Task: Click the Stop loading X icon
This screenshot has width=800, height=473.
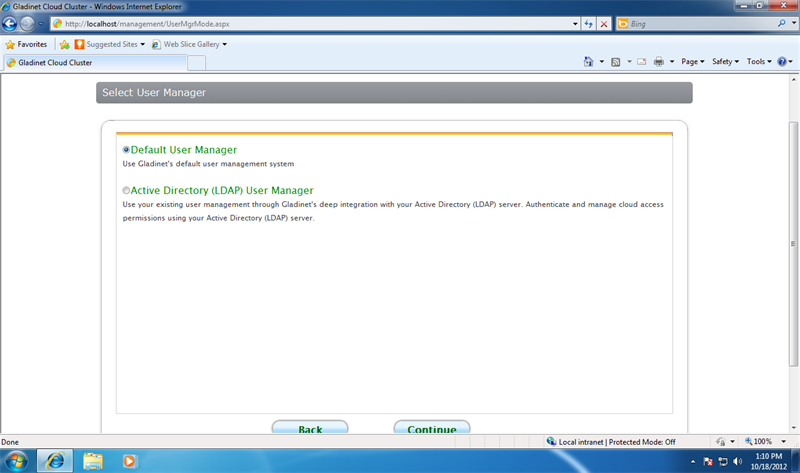Action: click(604, 24)
